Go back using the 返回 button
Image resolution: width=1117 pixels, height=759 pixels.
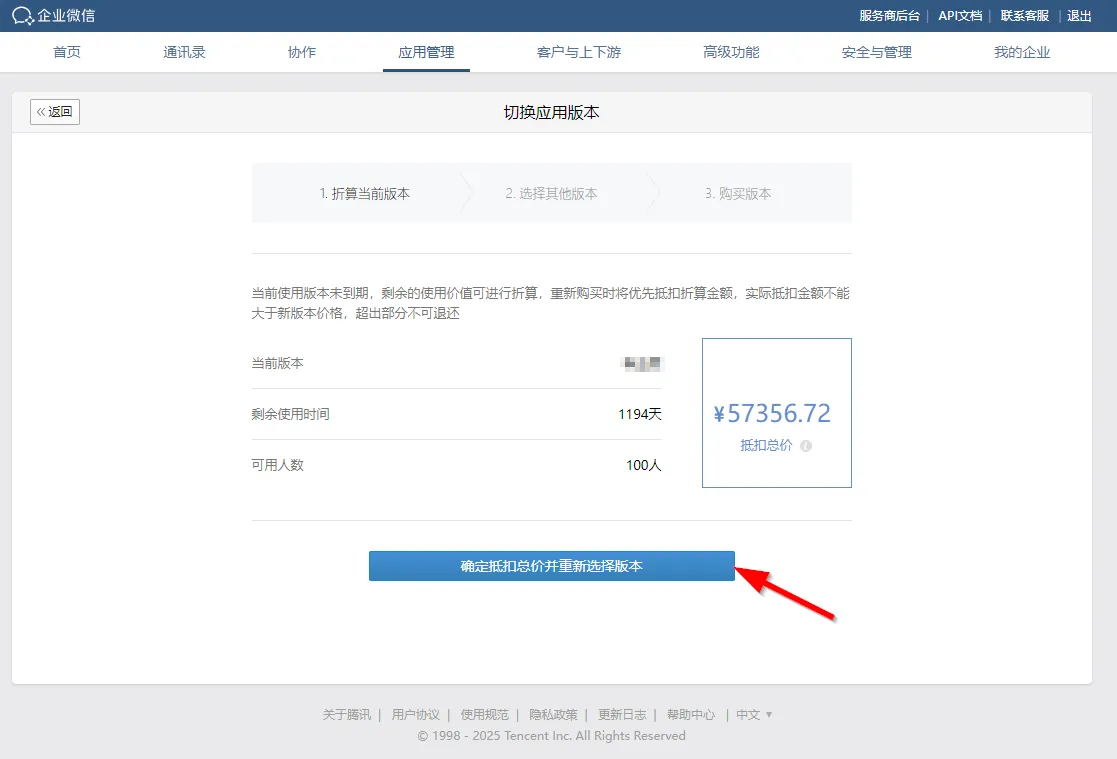55,112
